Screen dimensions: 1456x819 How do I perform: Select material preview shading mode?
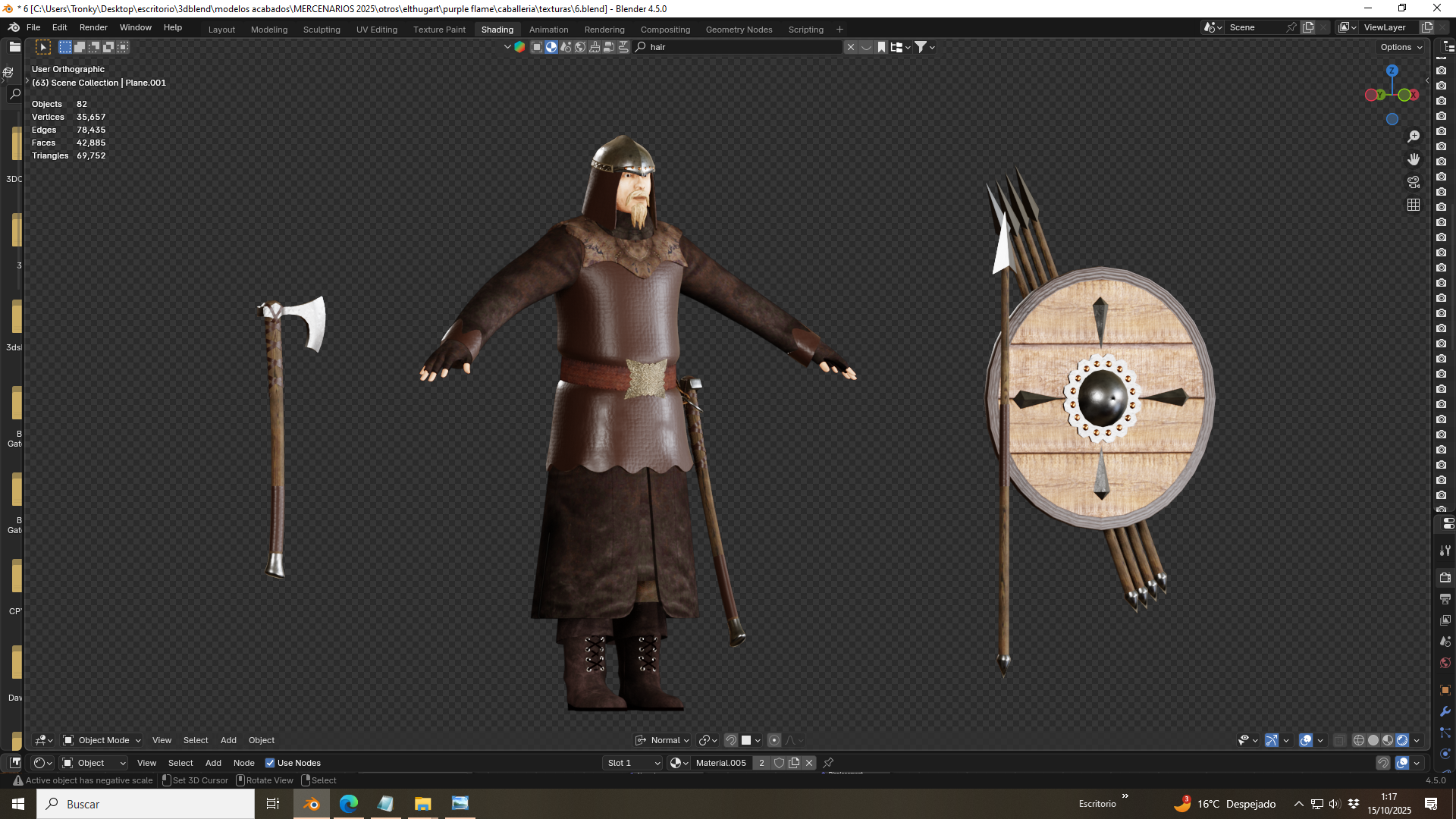coord(1388,740)
